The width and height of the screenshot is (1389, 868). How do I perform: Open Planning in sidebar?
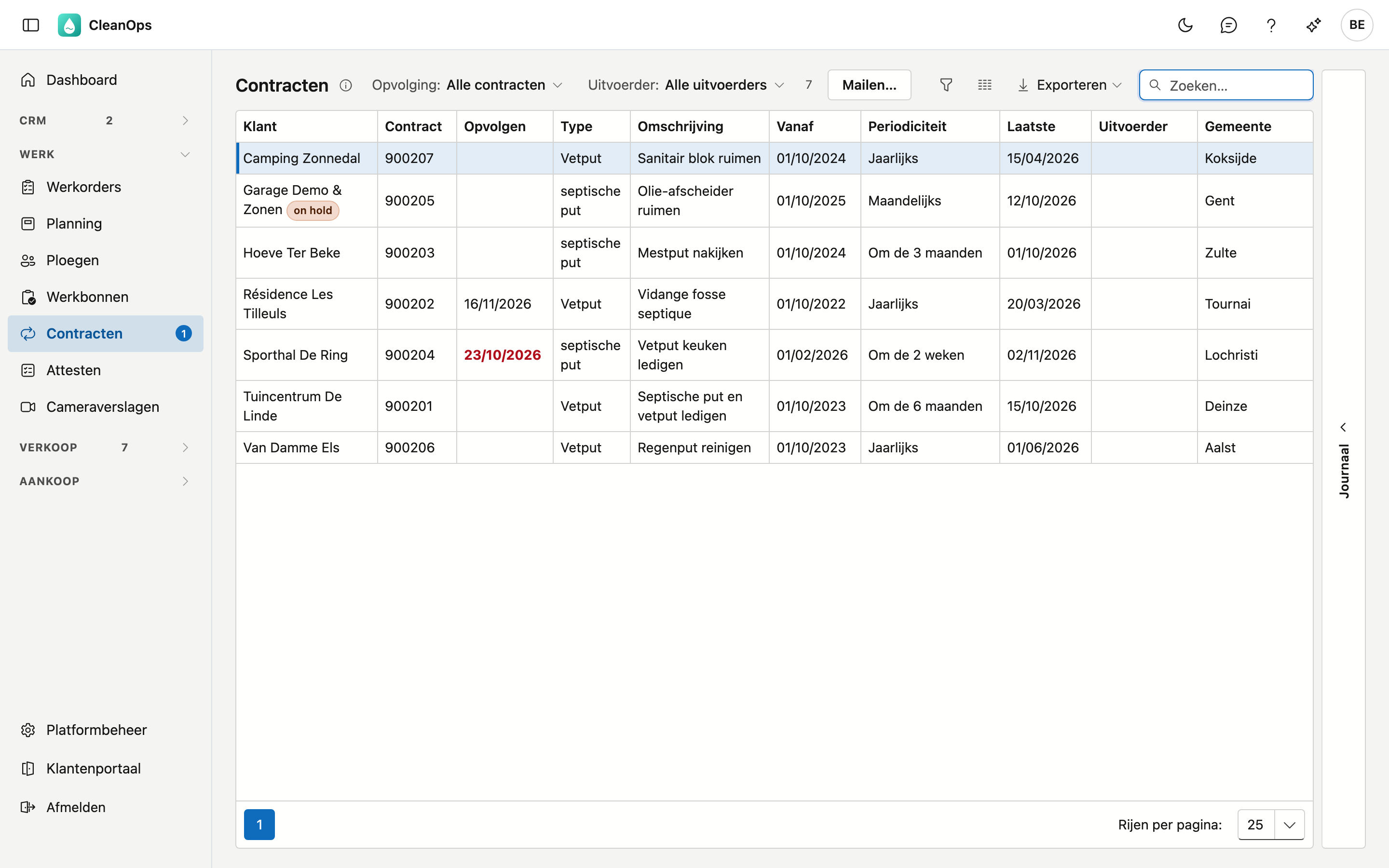coord(106,224)
